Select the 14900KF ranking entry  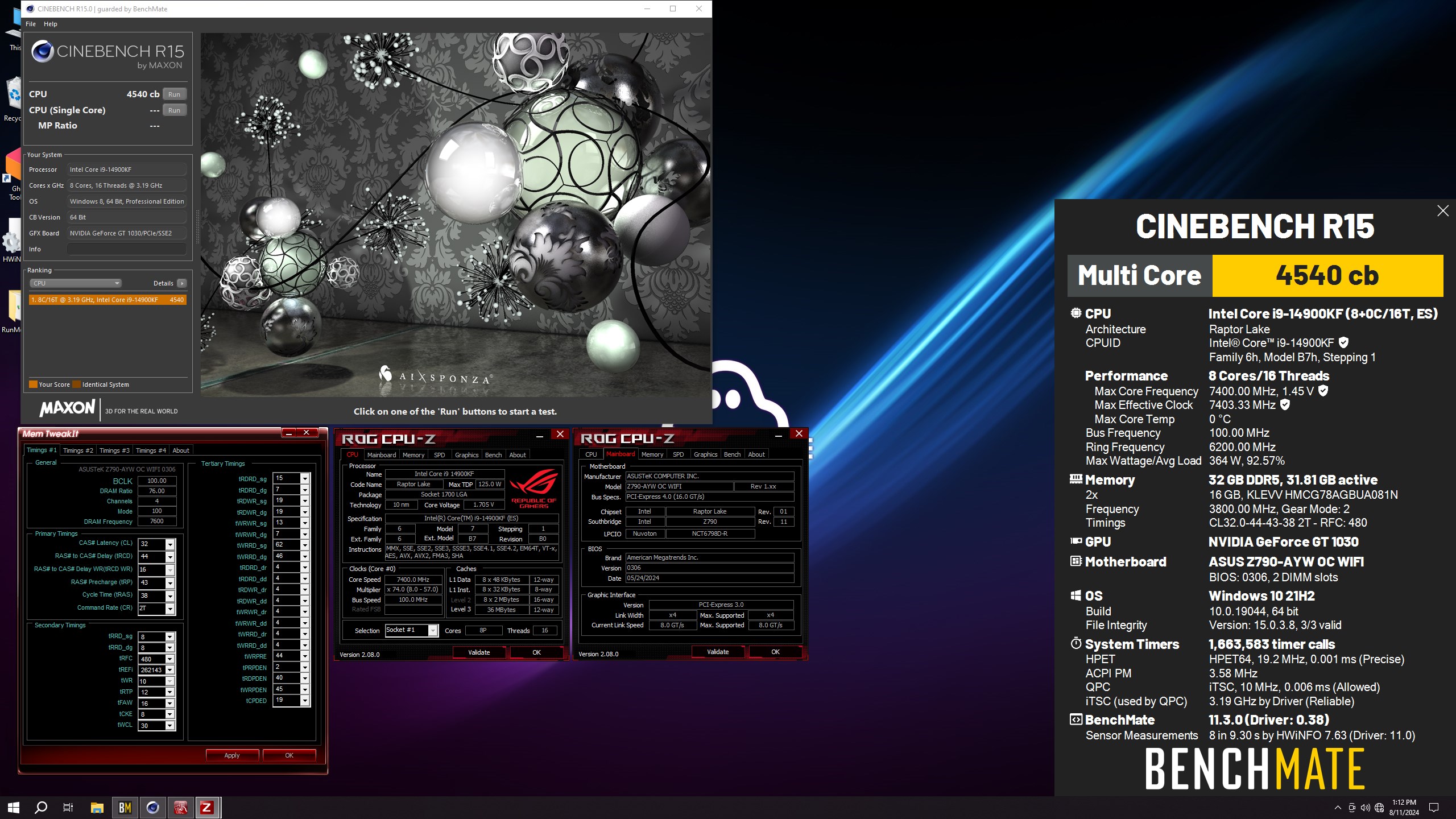click(x=108, y=300)
